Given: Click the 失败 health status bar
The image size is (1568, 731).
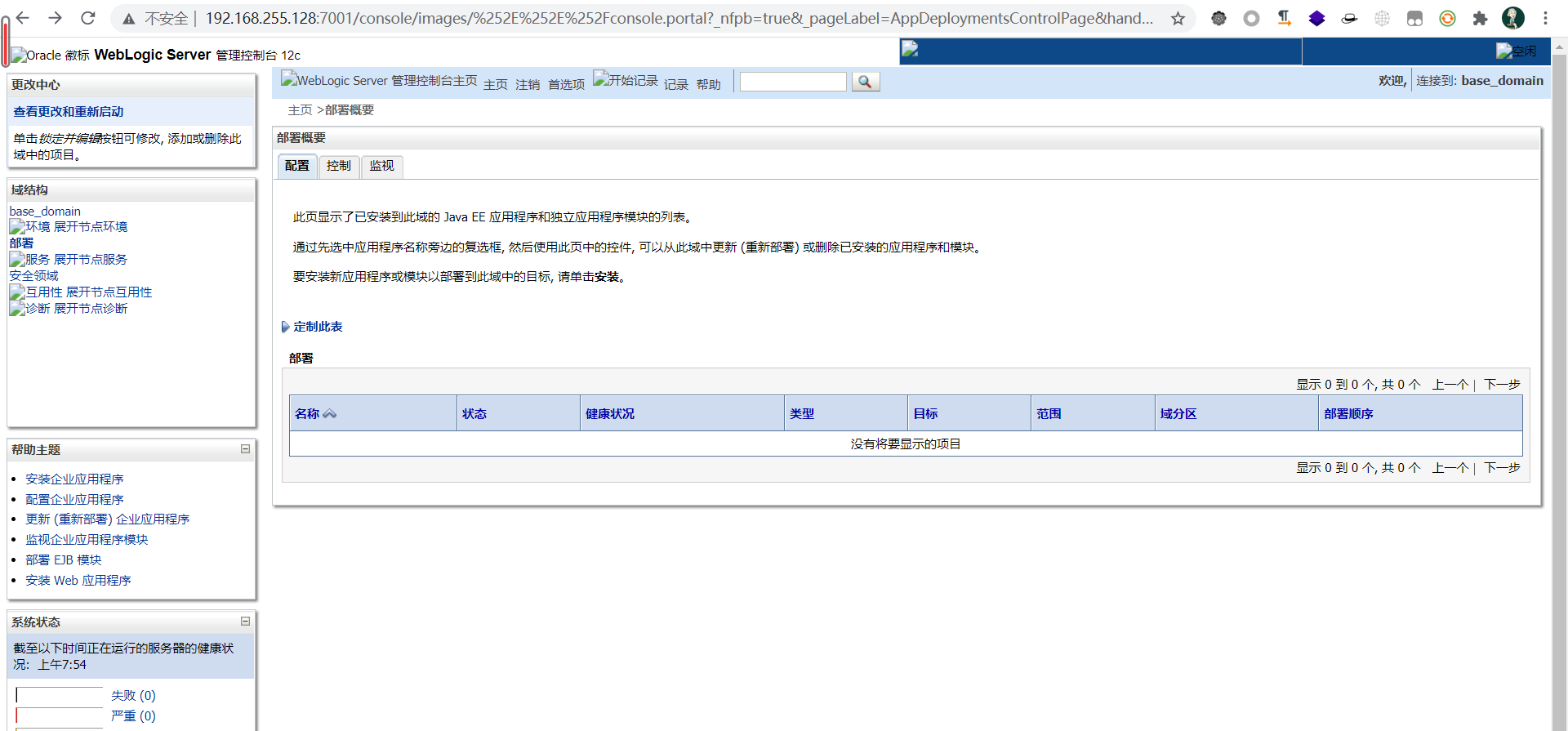Looking at the screenshot, I should 59,696.
